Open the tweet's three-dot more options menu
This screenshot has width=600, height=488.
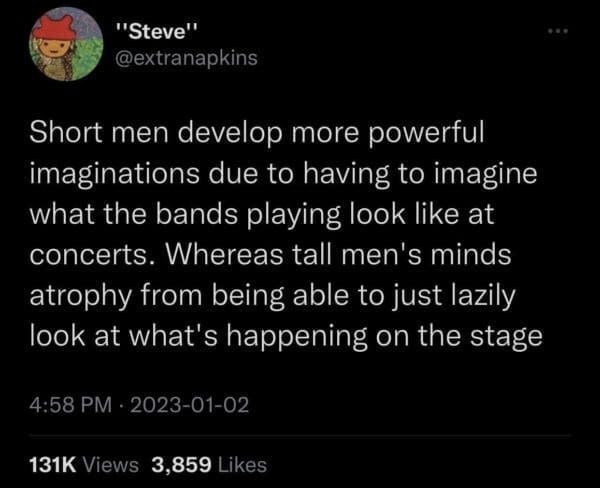point(558,31)
